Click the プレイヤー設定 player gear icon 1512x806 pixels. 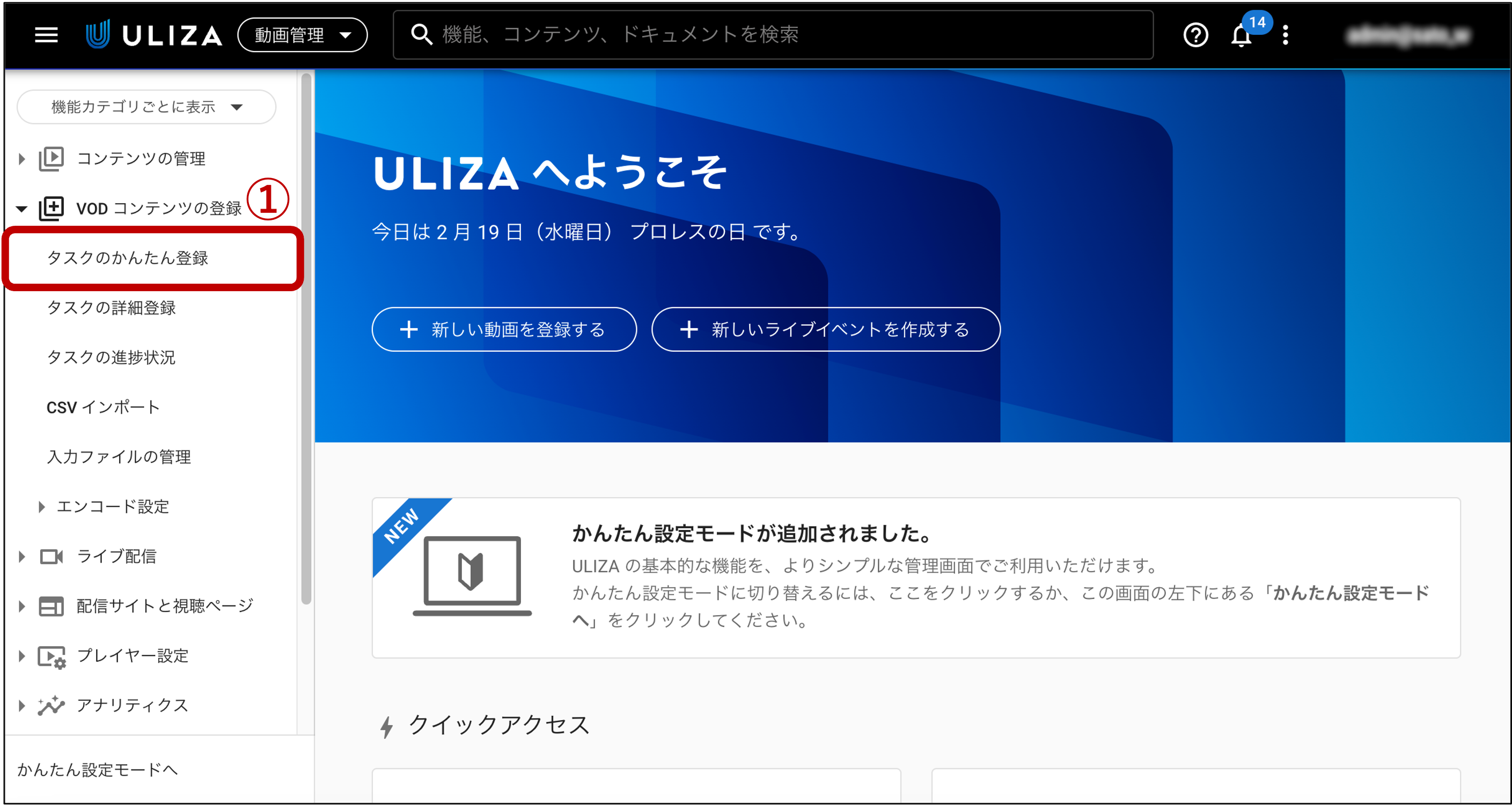(52, 656)
